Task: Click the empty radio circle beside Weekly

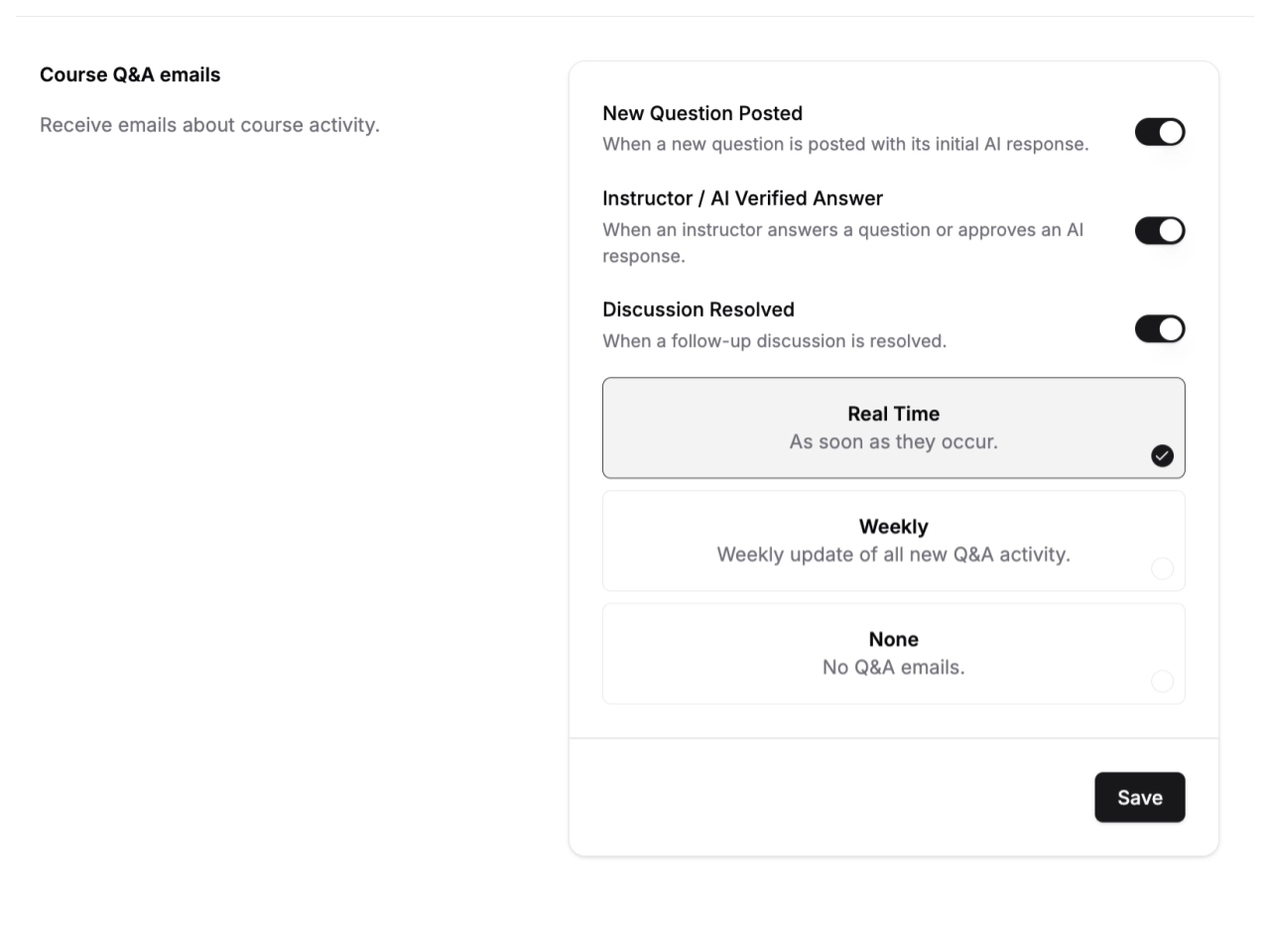Action: tap(1163, 568)
